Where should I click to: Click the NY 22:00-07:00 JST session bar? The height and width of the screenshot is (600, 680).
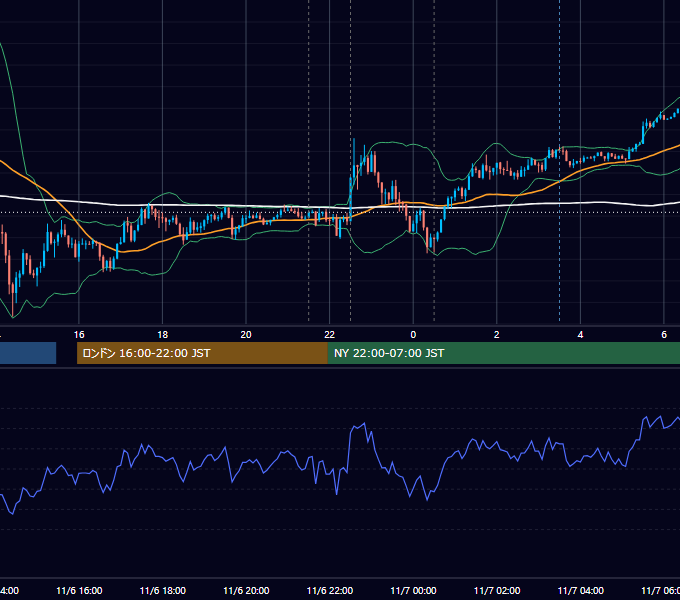click(x=503, y=353)
